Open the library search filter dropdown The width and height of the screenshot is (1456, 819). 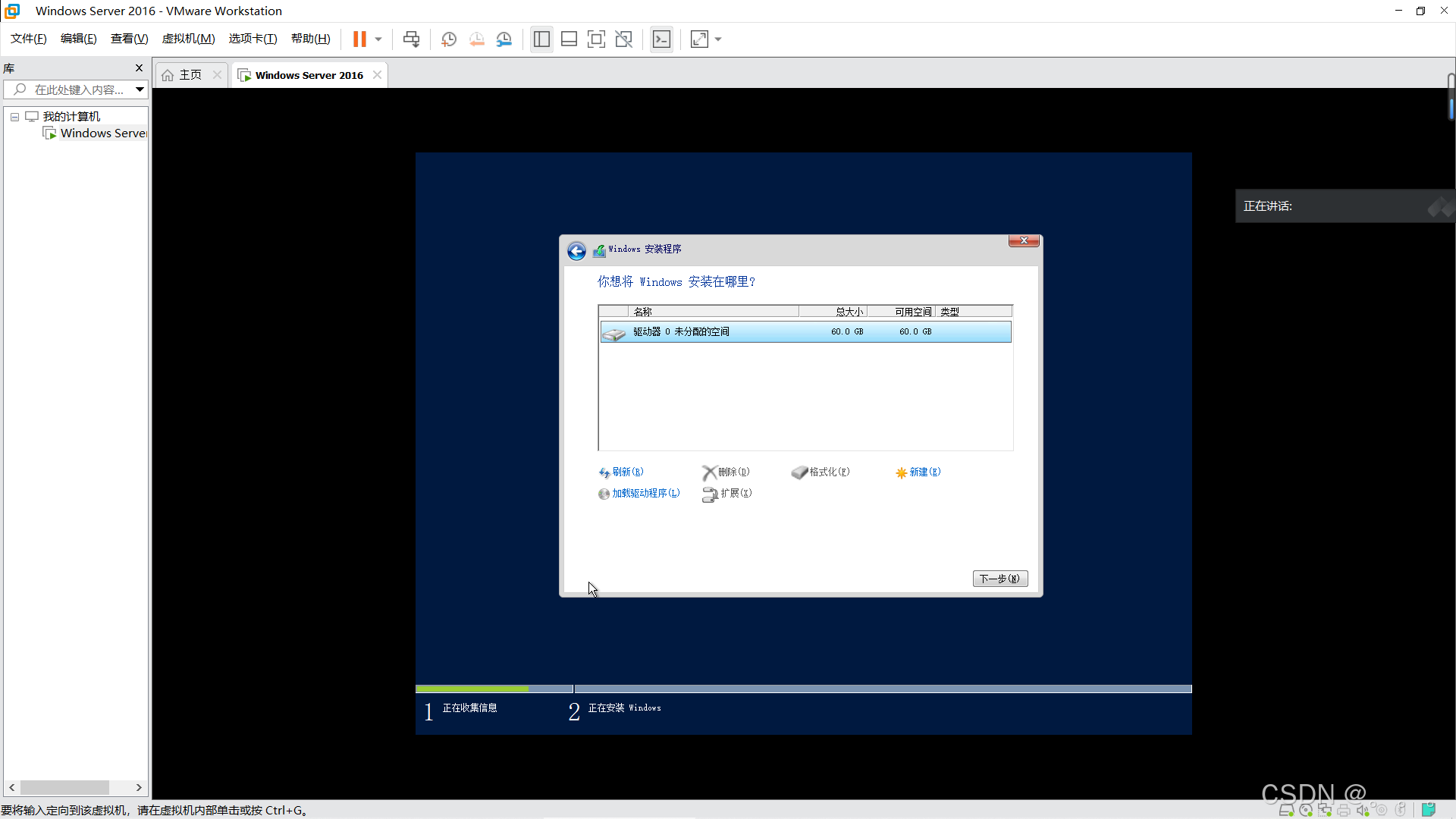[140, 89]
